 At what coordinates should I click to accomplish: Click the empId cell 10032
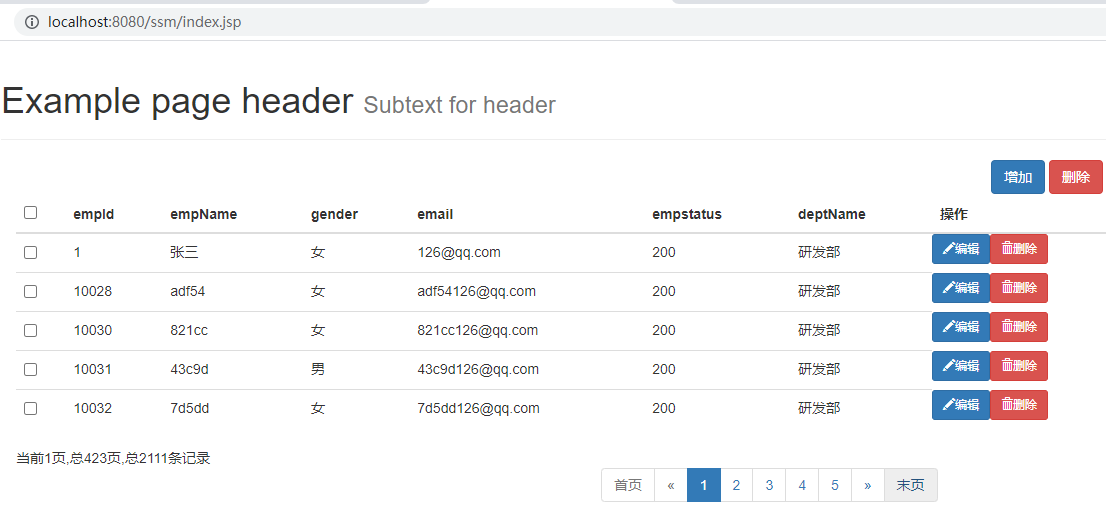coord(93,408)
